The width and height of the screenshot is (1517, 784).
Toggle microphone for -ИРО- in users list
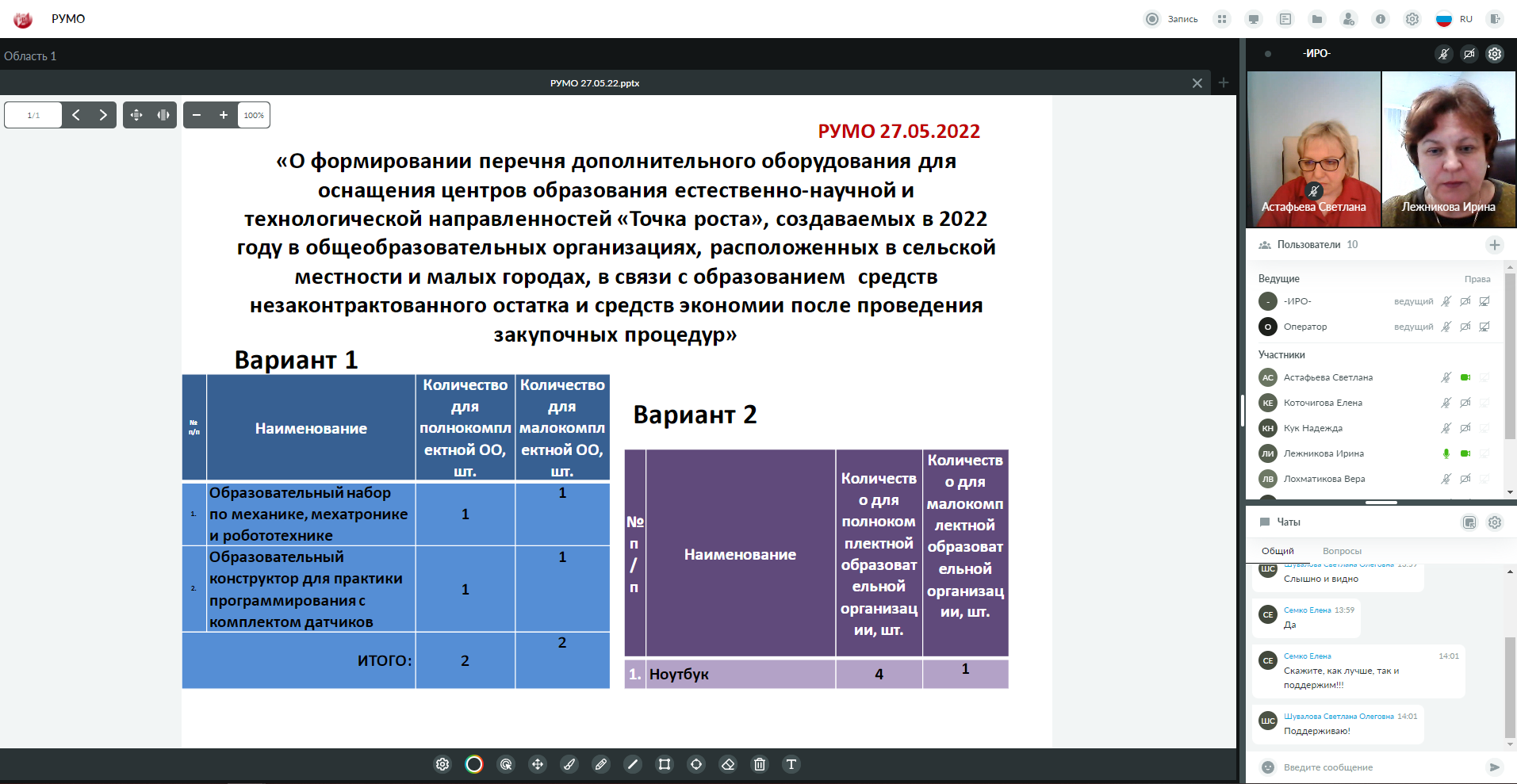pos(1446,301)
